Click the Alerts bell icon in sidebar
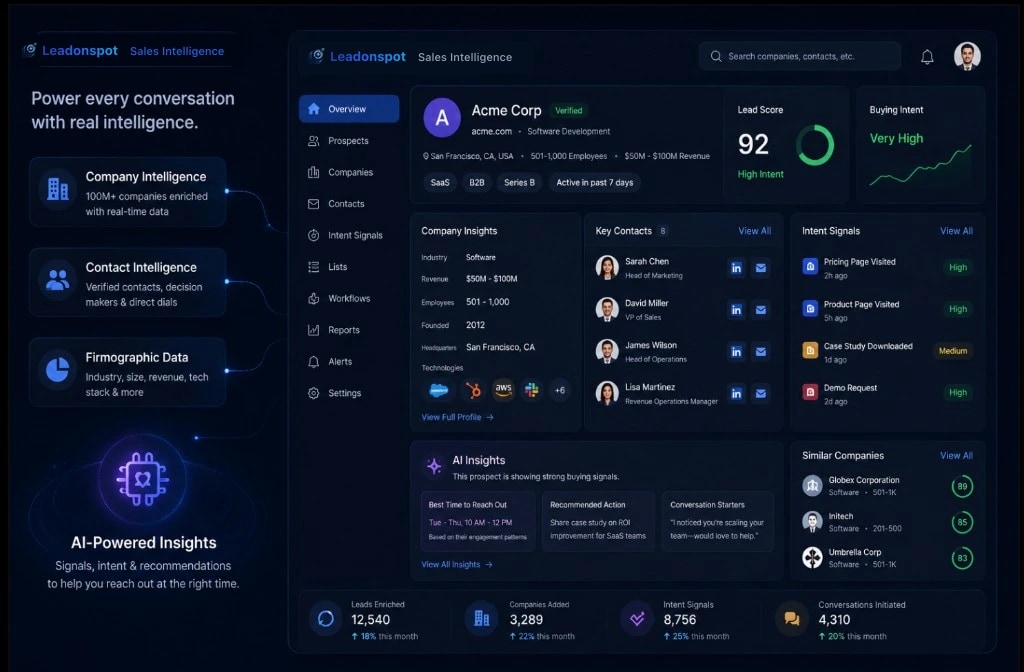 313,361
